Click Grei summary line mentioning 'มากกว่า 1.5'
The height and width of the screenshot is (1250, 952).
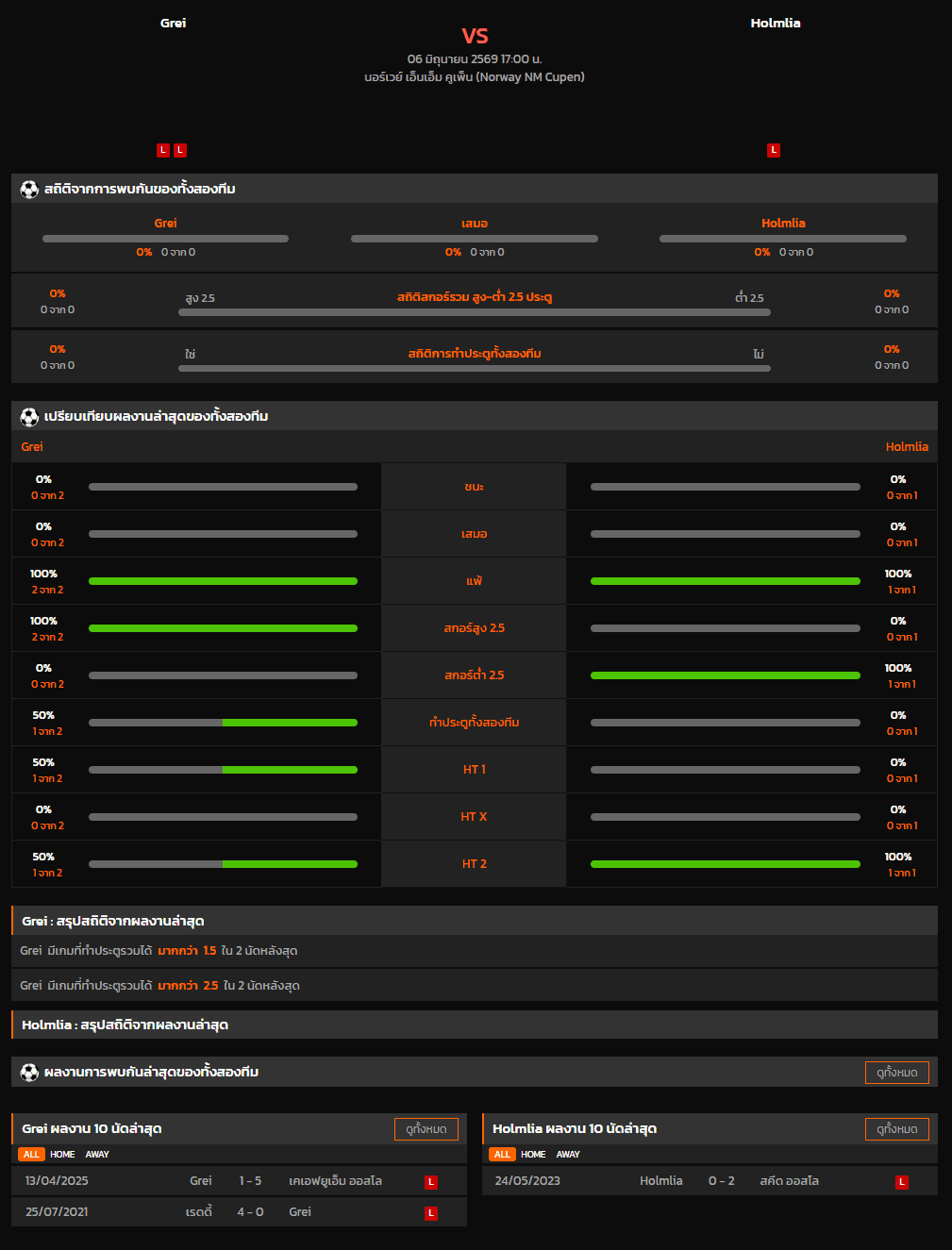point(475,951)
